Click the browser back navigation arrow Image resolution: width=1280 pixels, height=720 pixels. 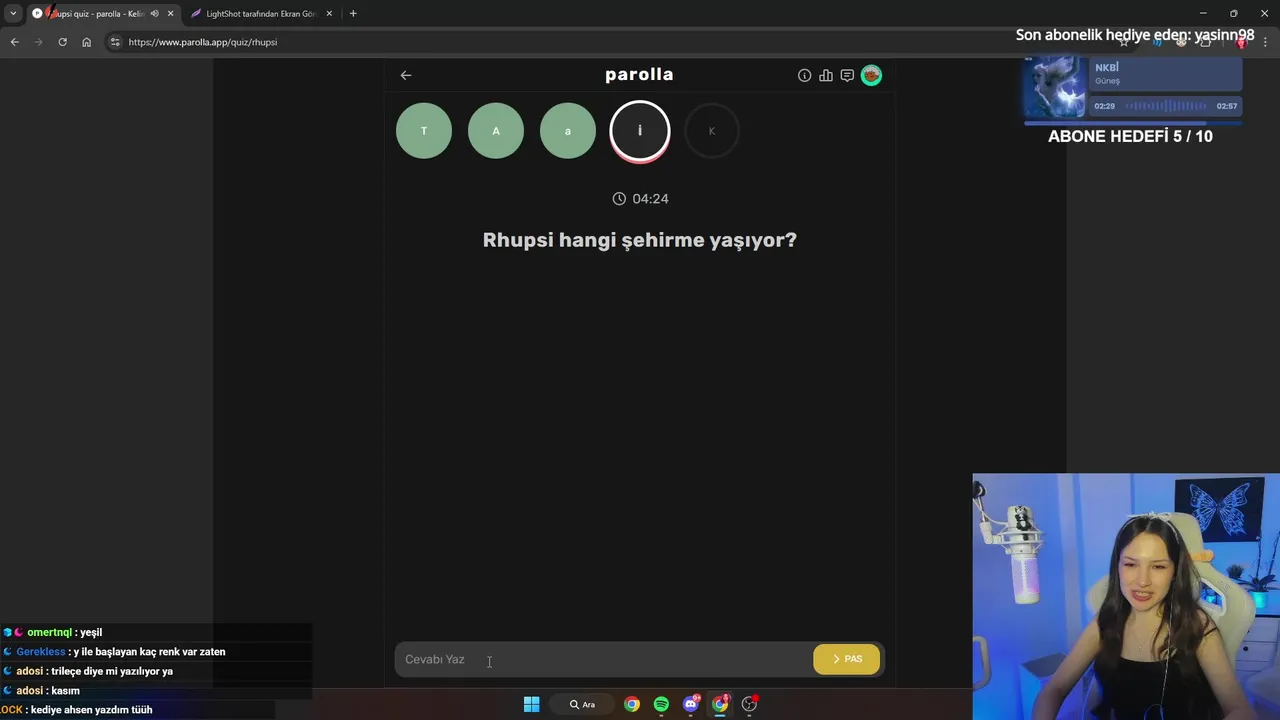tap(14, 42)
